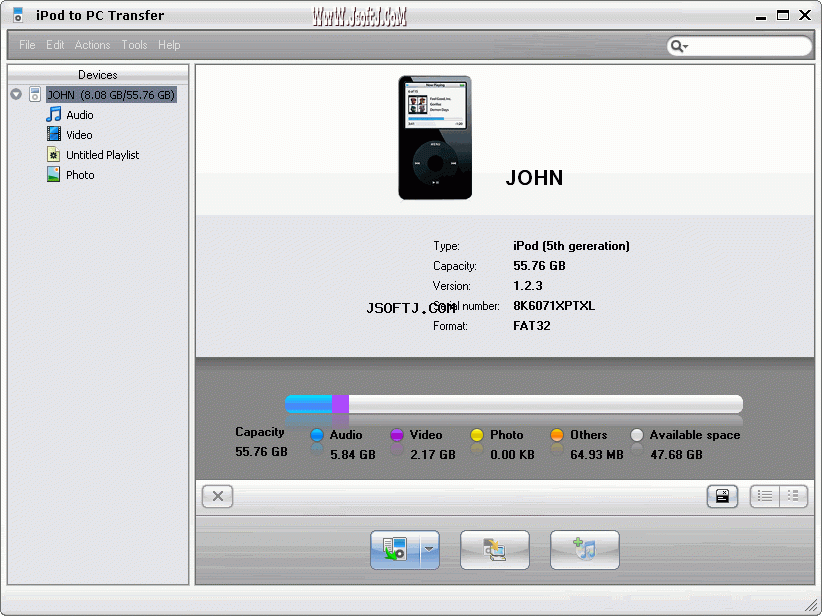Click the disk save icon button

[x=722, y=496]
